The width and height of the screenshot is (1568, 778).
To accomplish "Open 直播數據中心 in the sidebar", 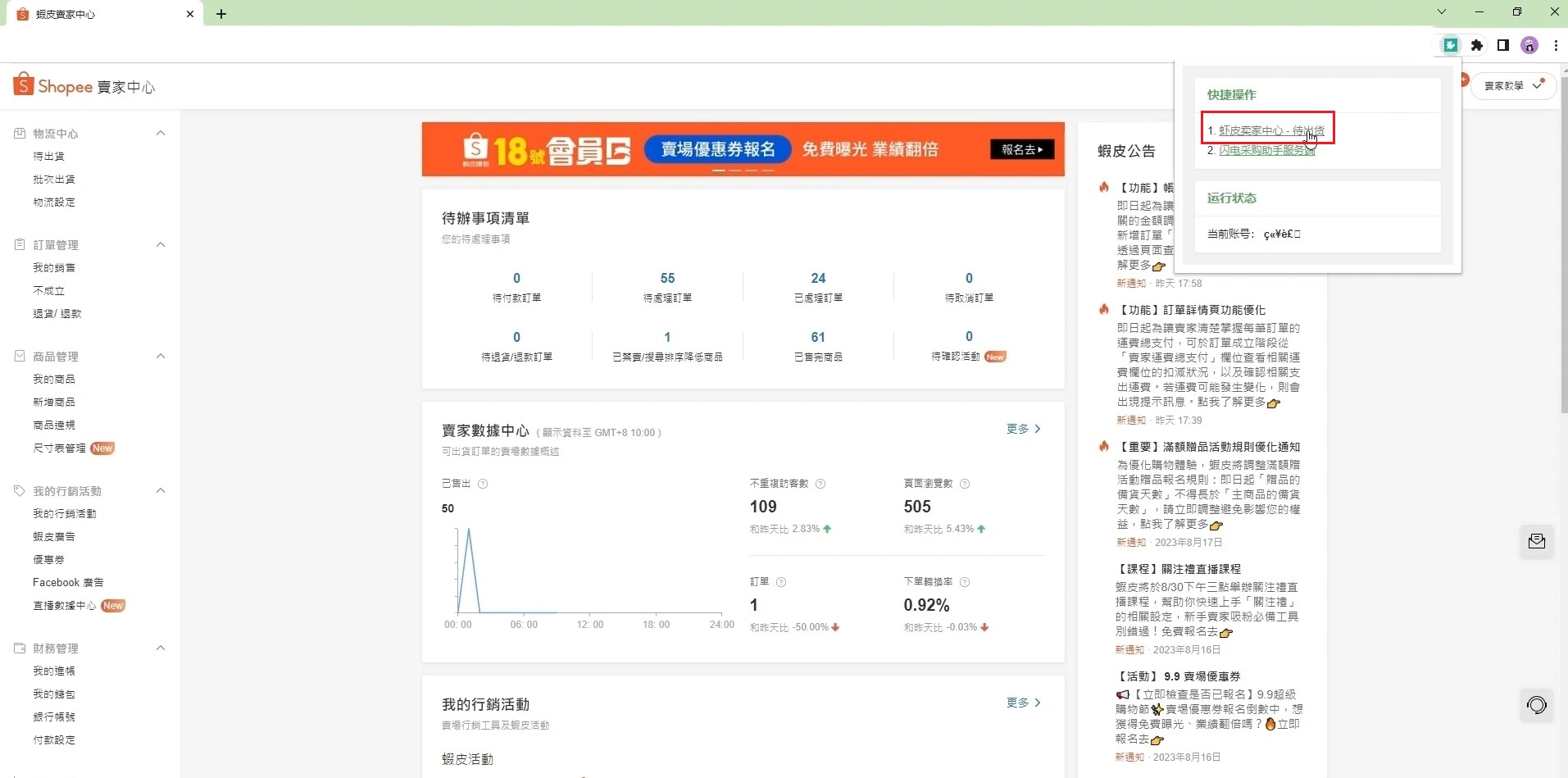I will (65, 605).
